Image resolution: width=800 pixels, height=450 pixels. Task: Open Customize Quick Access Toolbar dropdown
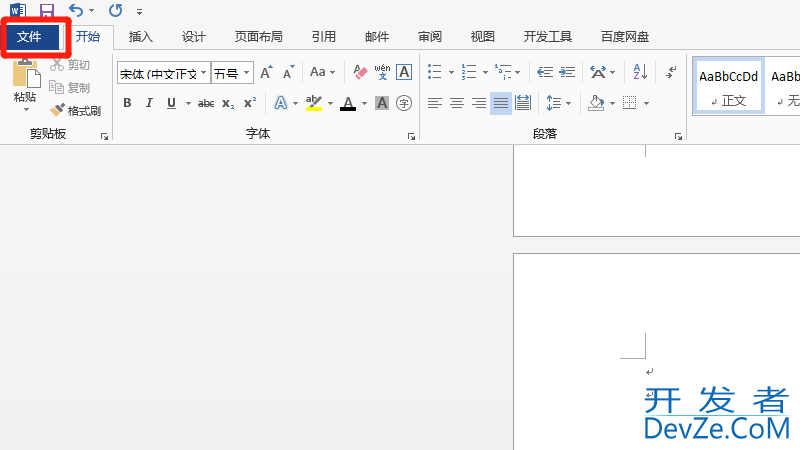[x=139, y=11]
